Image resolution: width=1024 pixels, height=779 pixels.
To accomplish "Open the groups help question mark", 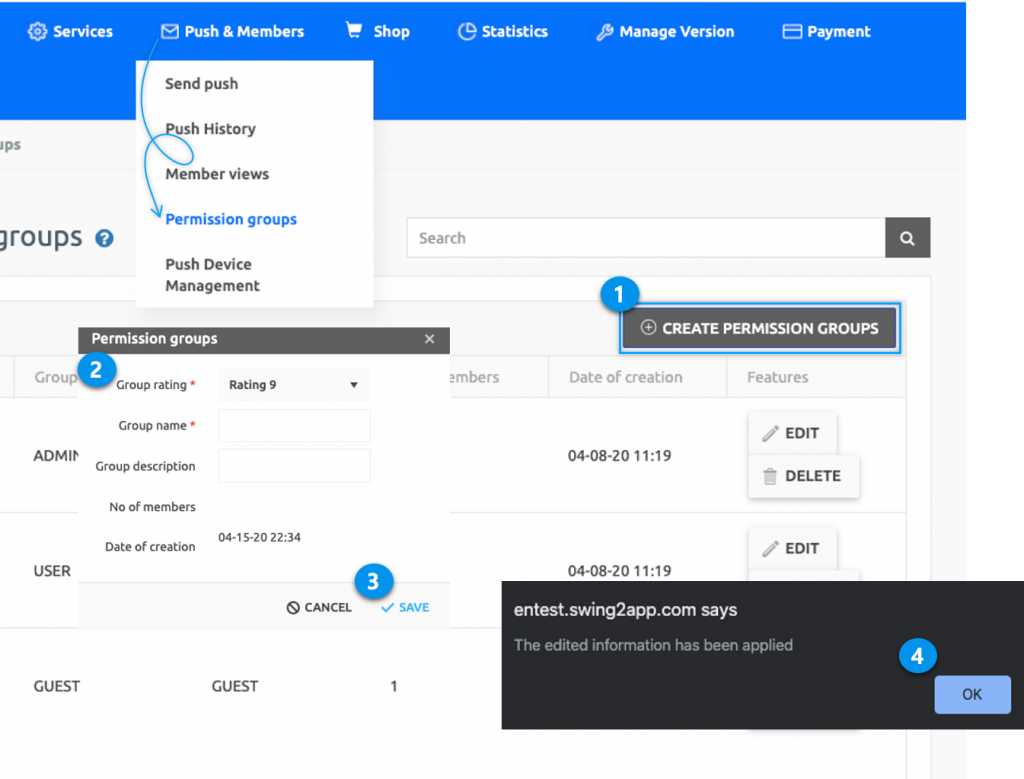I will (104, 239).
